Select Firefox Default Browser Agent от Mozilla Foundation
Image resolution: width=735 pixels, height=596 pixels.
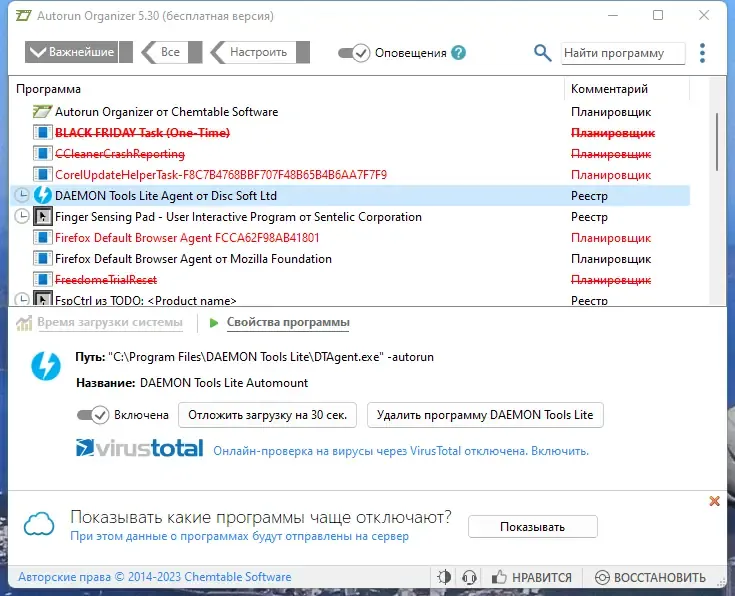click(350, 258)
